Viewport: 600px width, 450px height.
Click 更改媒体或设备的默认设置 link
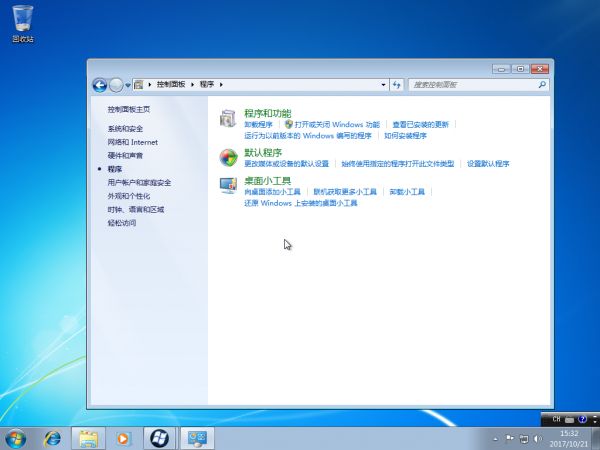[x=287, y=164]
